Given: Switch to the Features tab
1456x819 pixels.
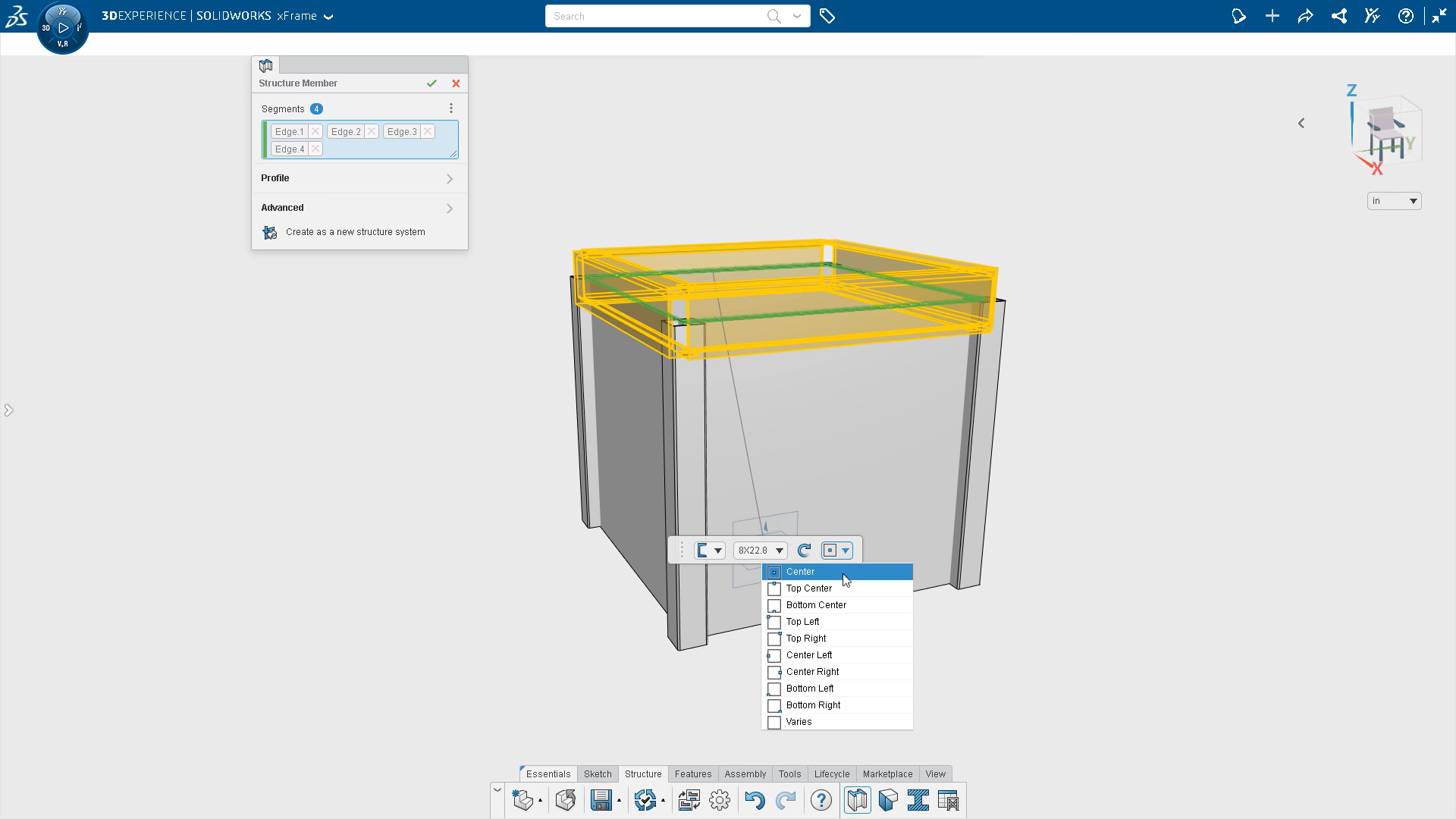Looking at the screenshot, I should 692,774.
